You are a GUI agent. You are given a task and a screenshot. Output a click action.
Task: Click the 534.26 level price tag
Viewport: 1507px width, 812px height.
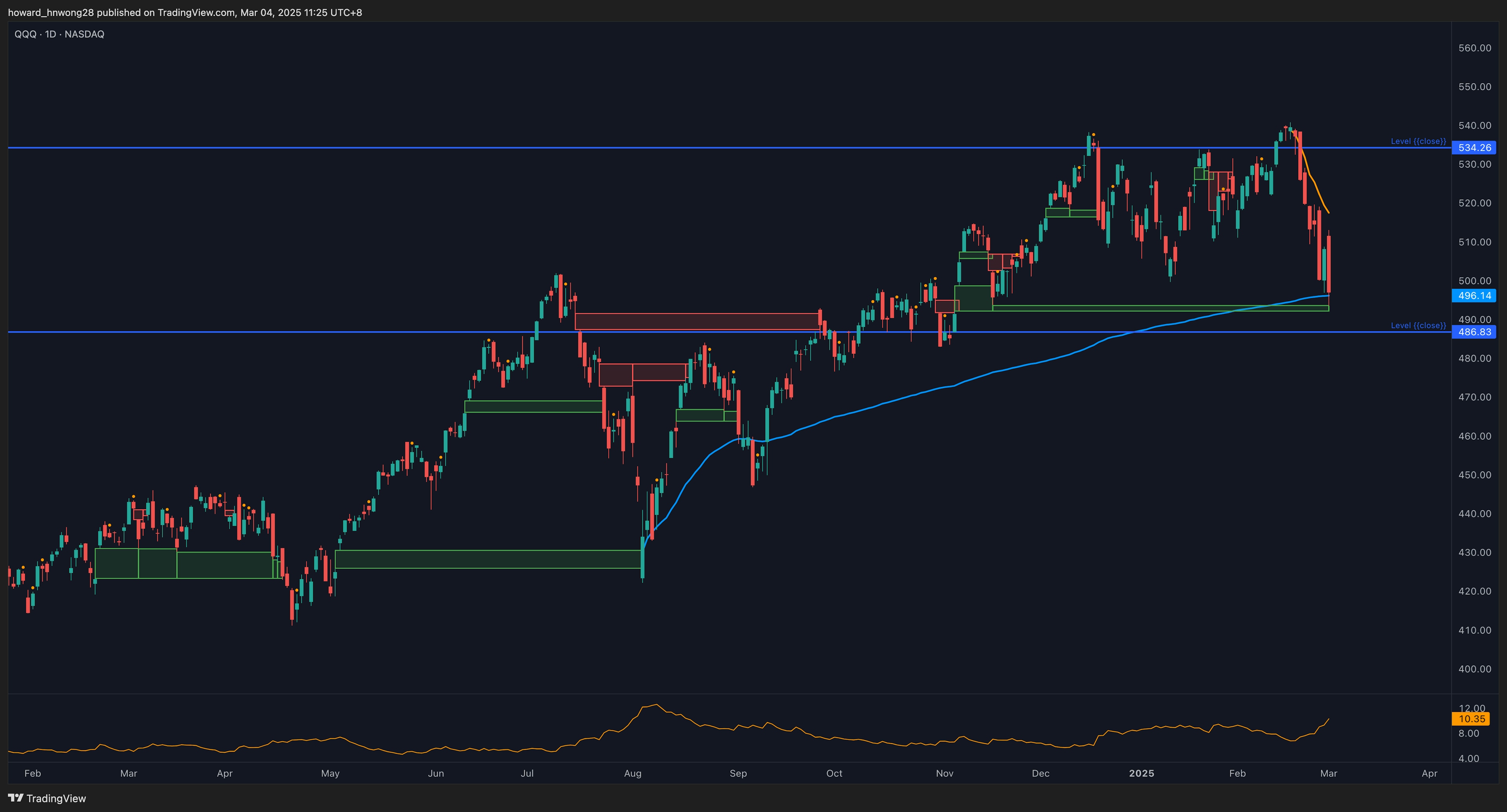tap(1474, 147)
